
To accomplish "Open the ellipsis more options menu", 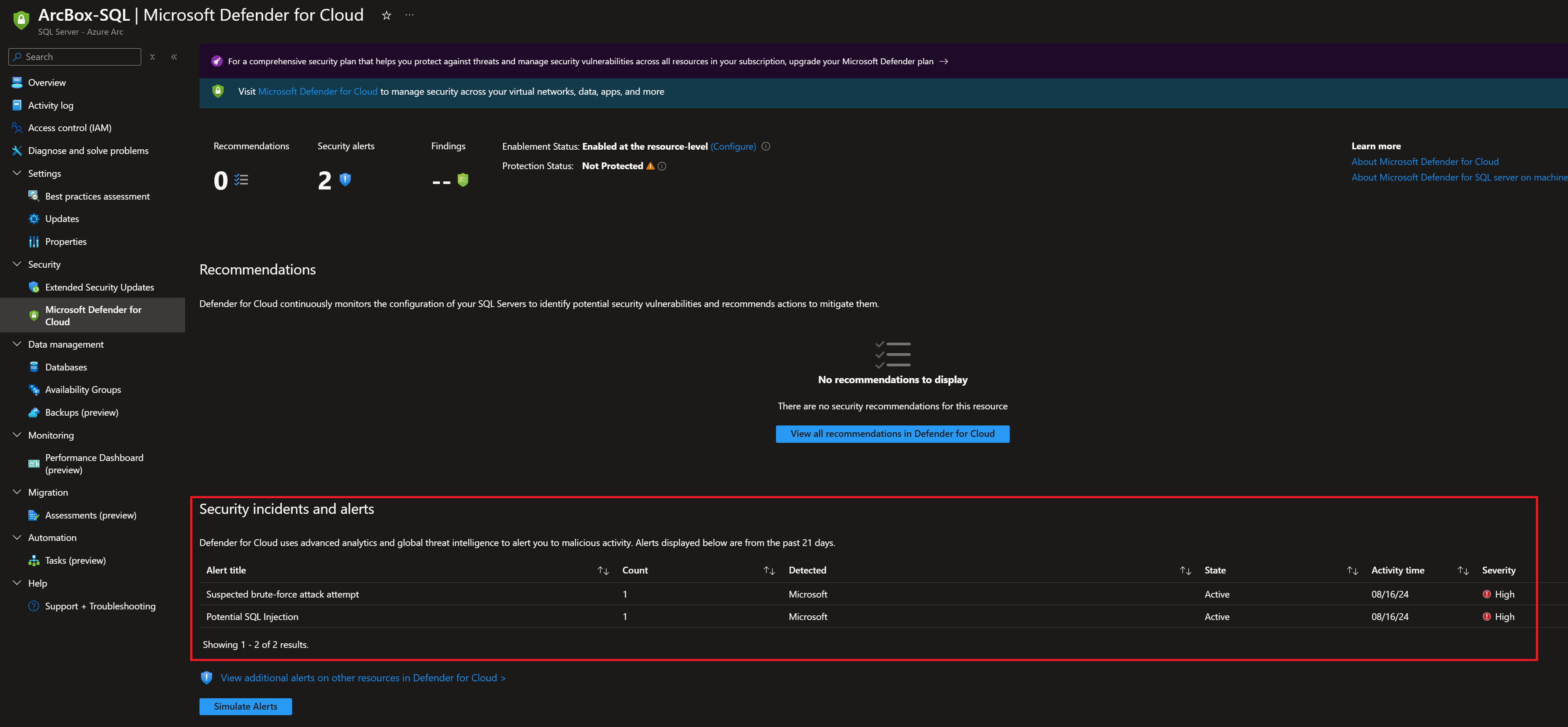I will point(410,15).
